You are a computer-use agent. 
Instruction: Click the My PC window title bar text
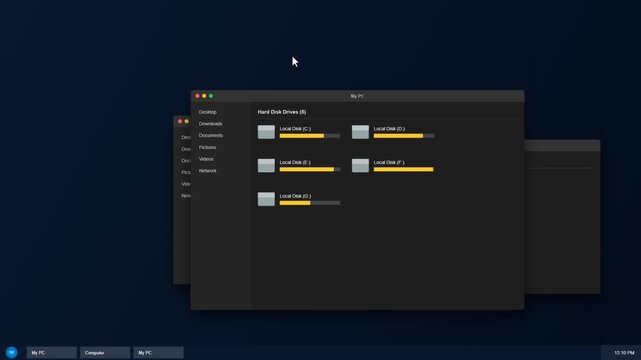(357, 96)
